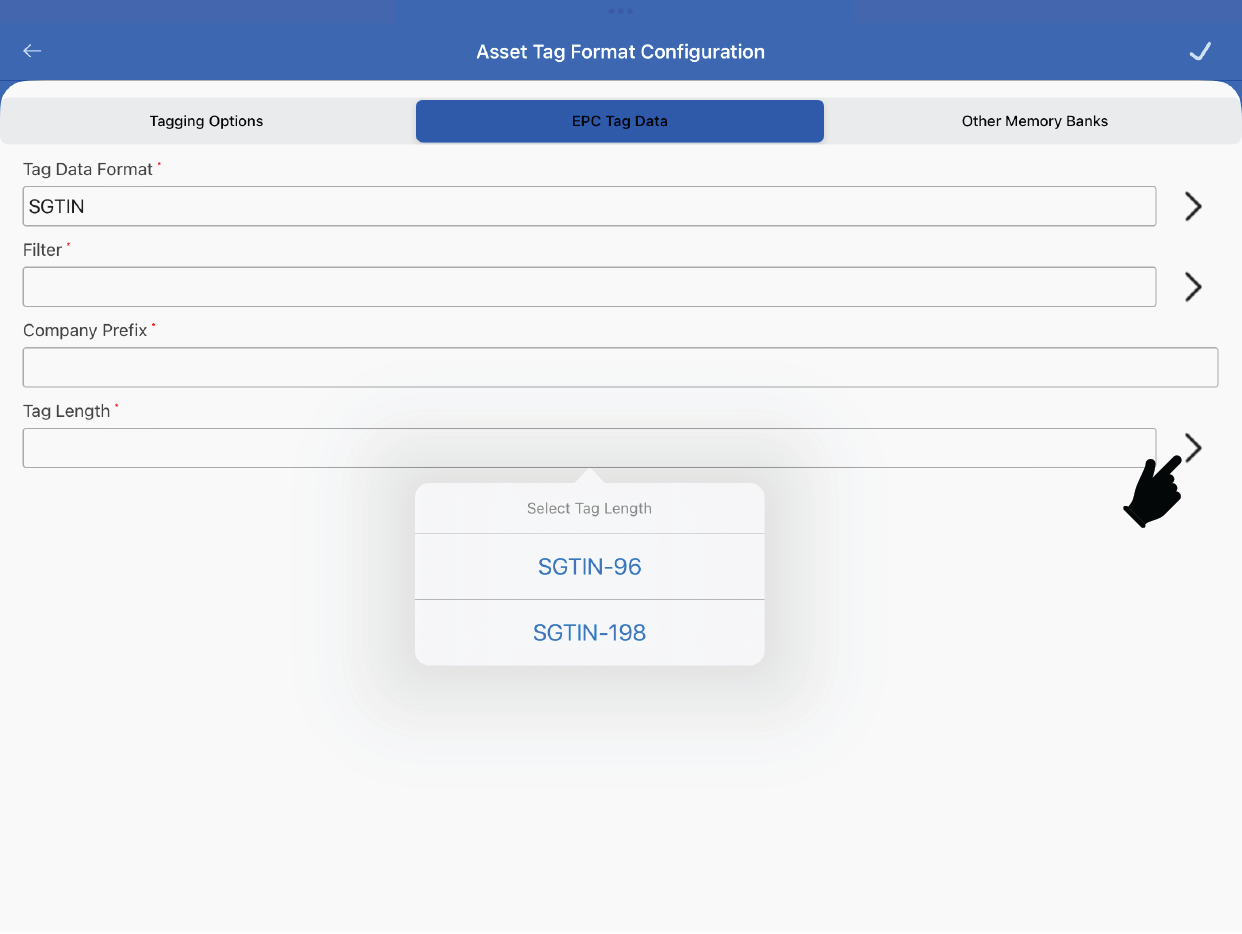Open the Other Memory Banks tab
1242x934 pixels.
click(1034, 121)
